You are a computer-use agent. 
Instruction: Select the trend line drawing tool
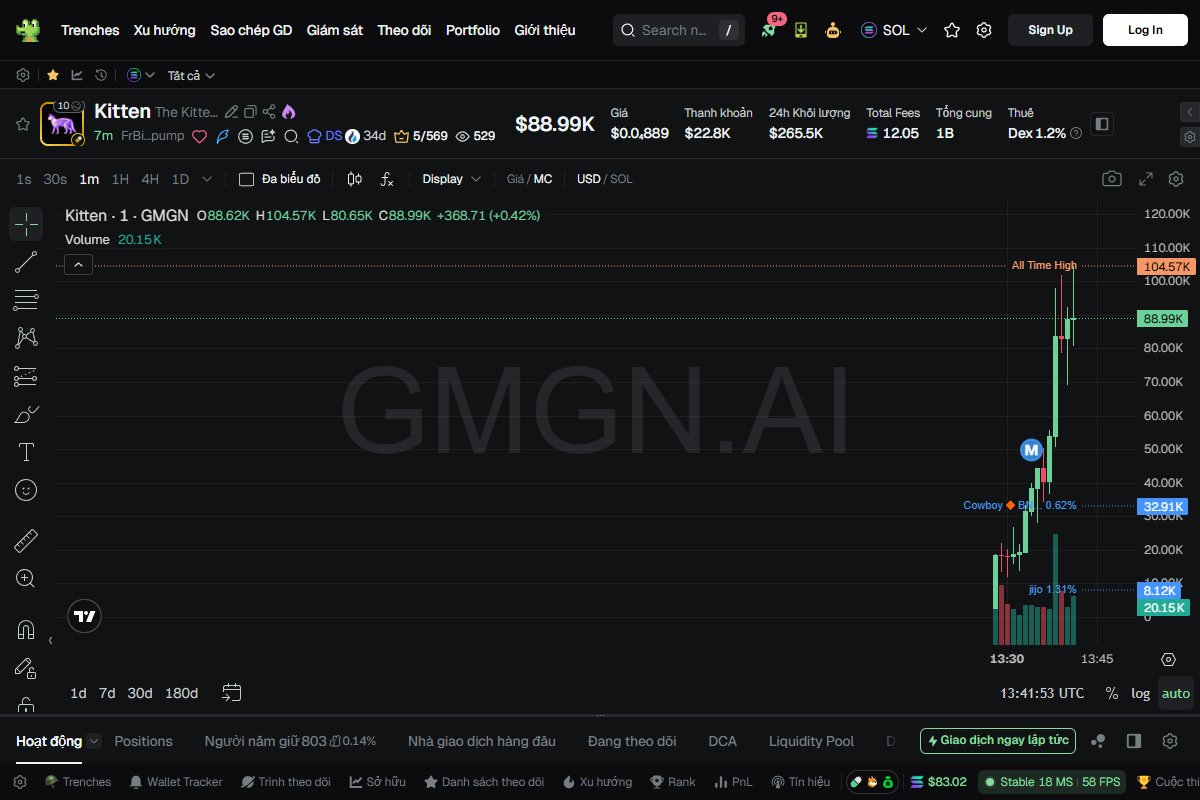26,262
